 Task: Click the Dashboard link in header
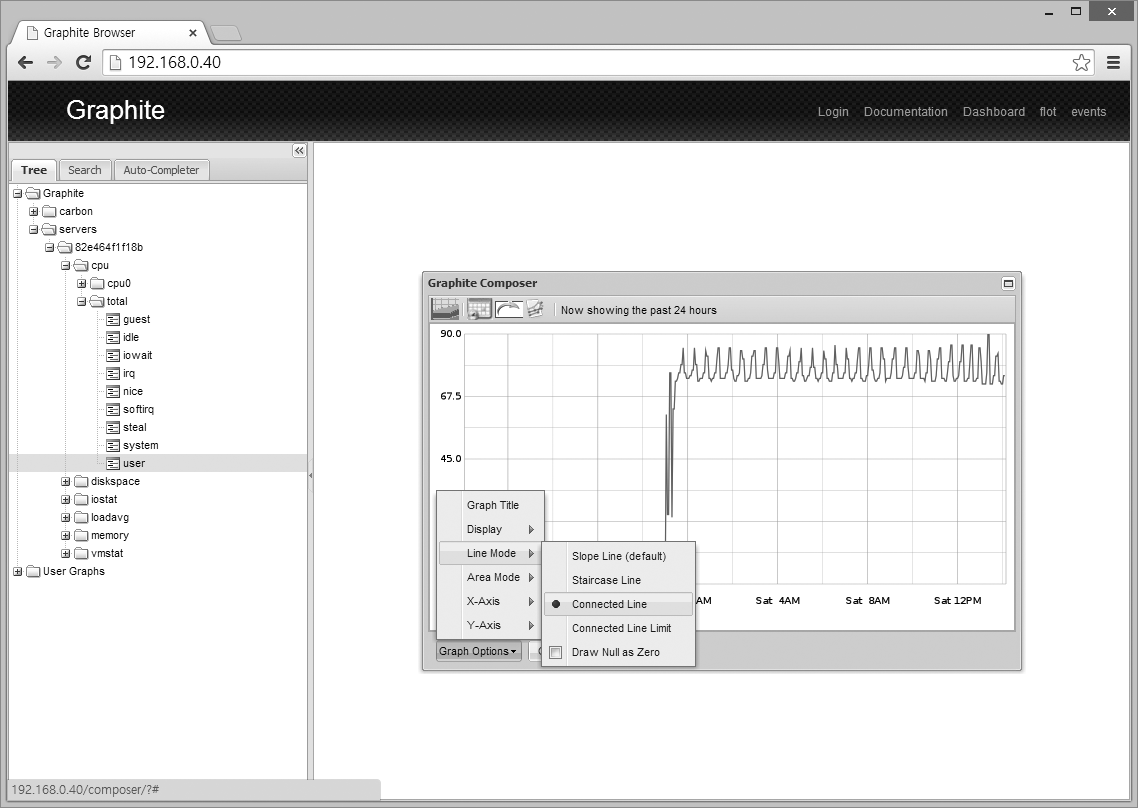click(993, 112)
